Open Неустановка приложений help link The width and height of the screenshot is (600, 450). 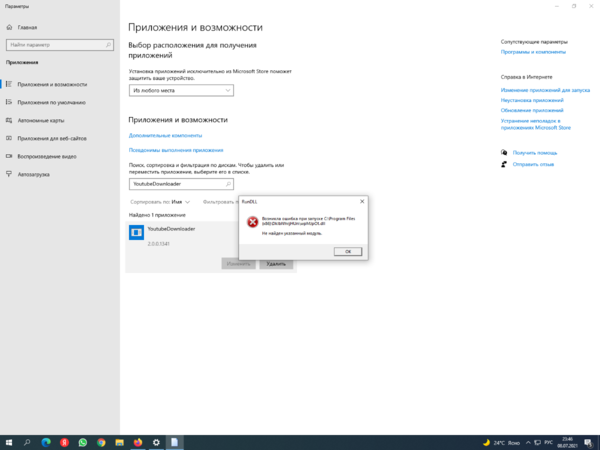pyautogui.click(x=532, y=100)
